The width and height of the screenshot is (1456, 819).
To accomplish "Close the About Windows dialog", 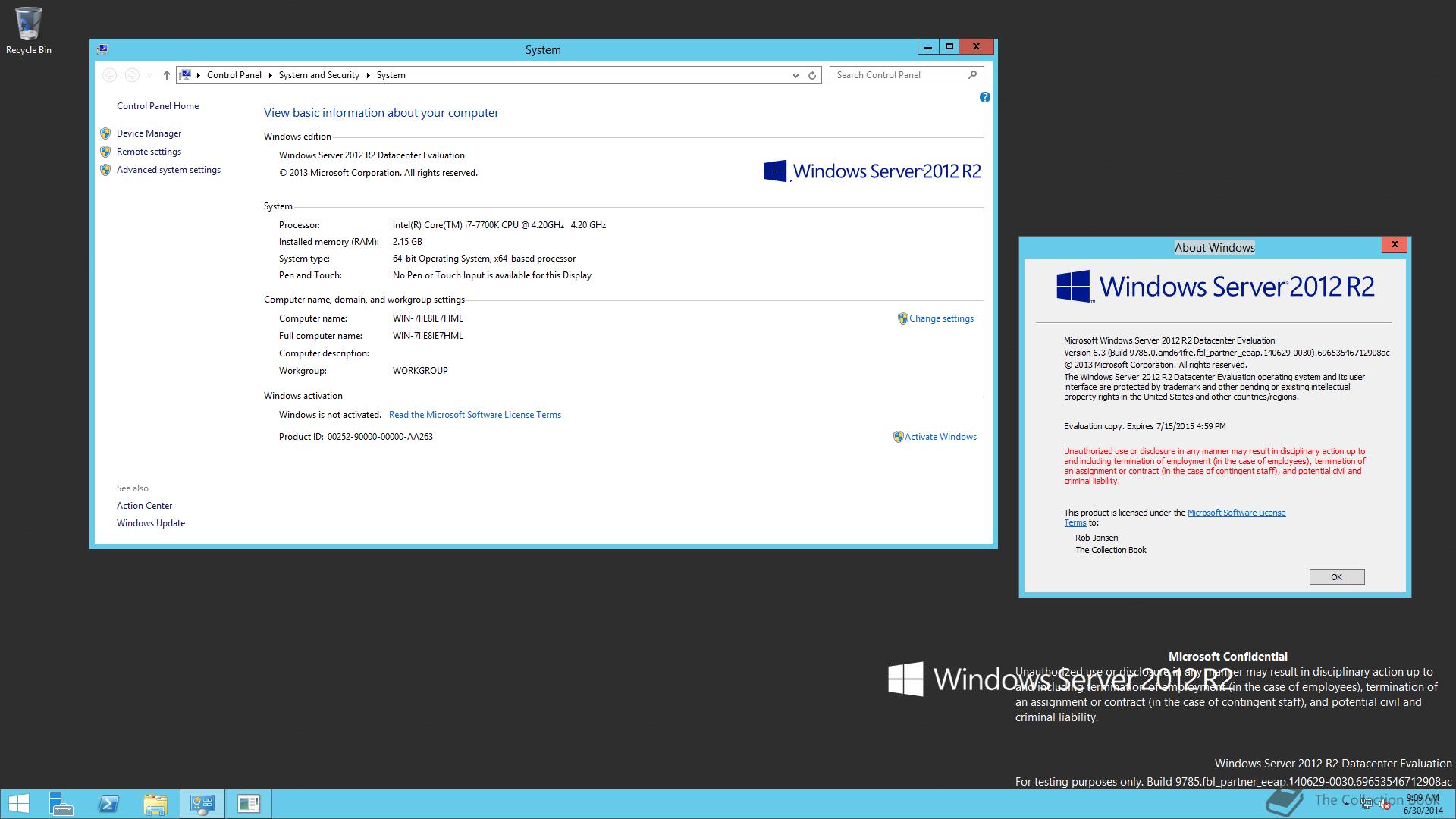I will (1394, 244).
